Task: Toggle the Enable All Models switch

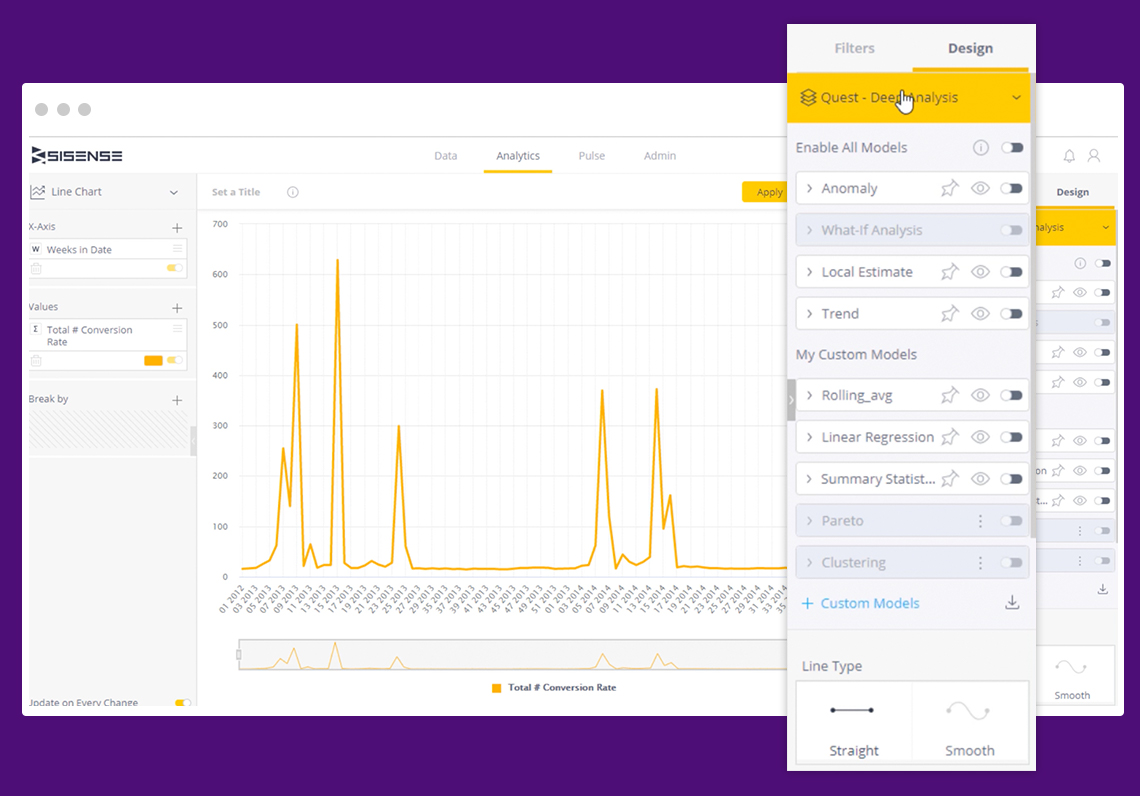Action: pos(1012,148)
